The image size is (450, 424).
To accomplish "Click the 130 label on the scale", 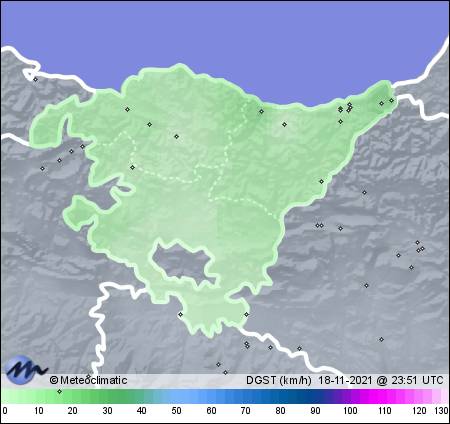I will 441,411.
